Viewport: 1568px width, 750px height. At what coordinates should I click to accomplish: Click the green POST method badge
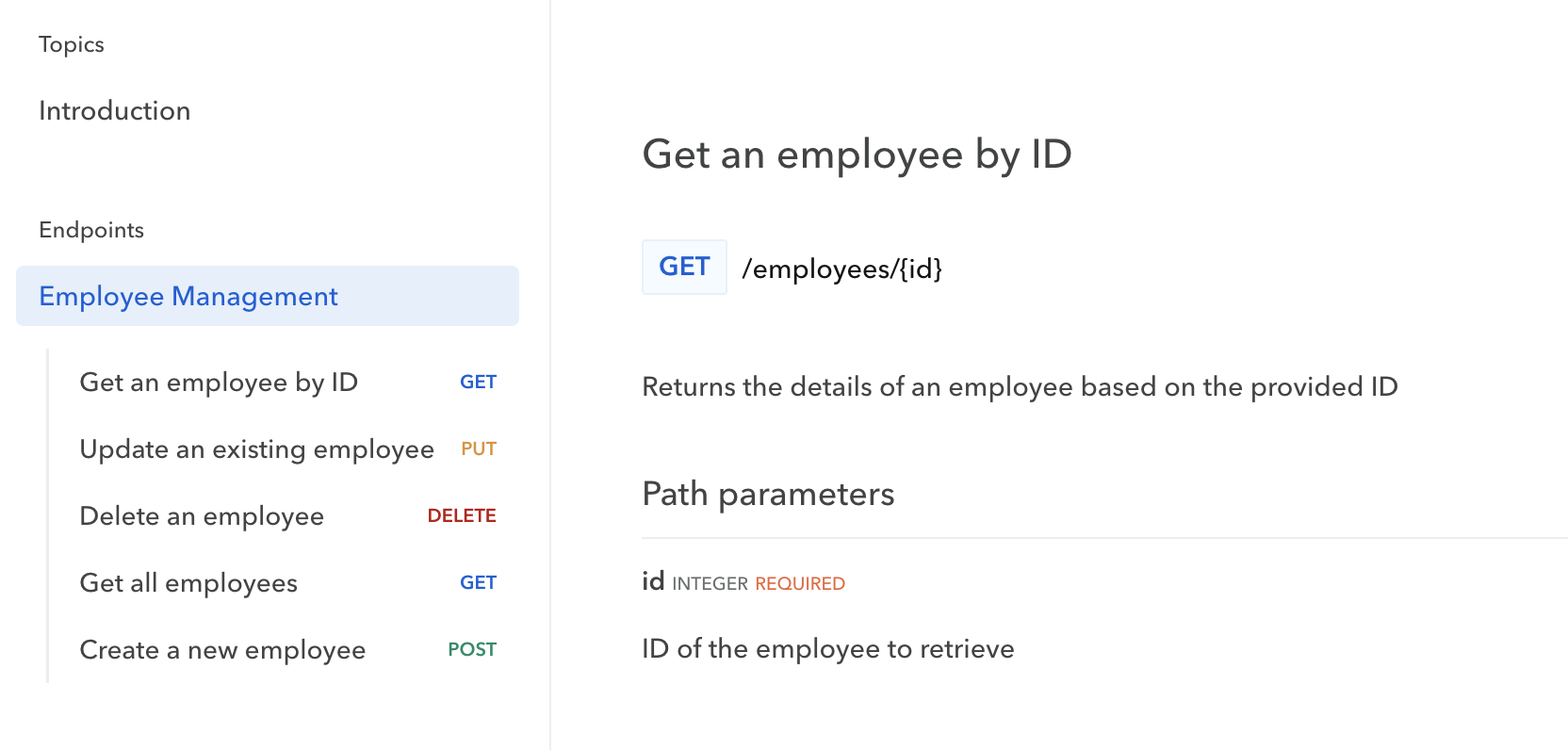pyautogui.click(x=472, y=650)
